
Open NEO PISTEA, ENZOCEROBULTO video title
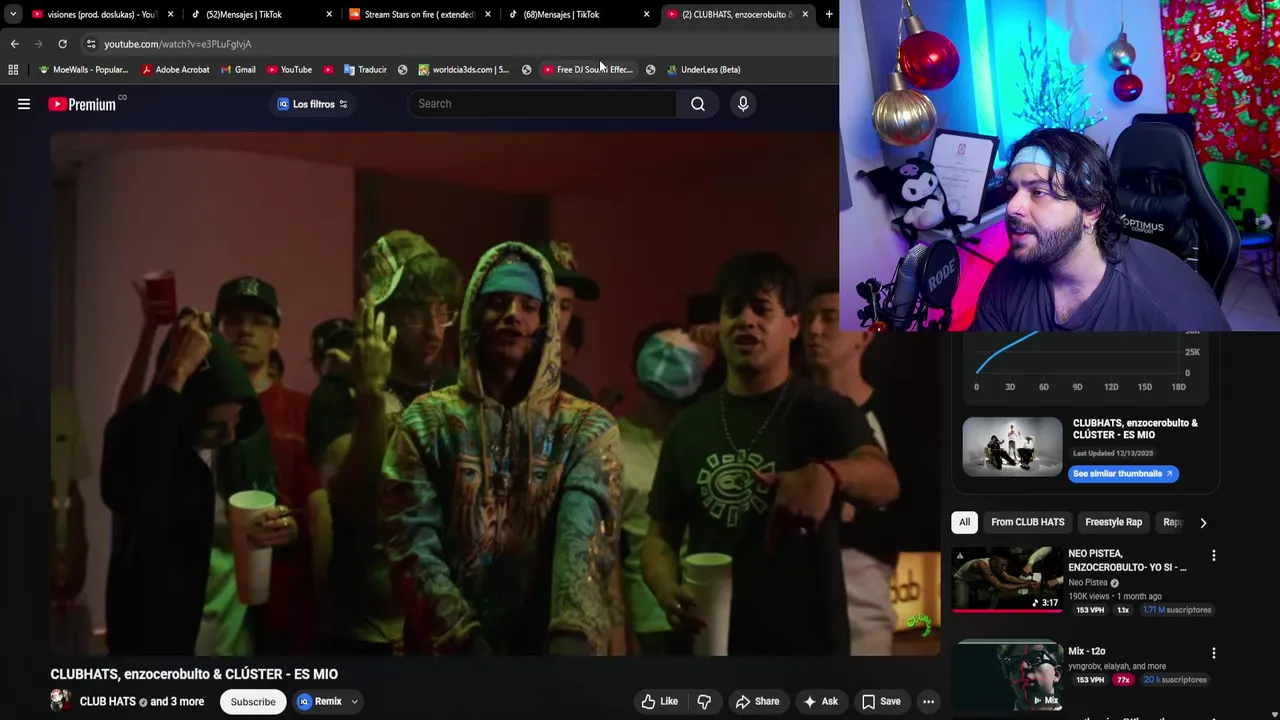[x=1127, y=560]
